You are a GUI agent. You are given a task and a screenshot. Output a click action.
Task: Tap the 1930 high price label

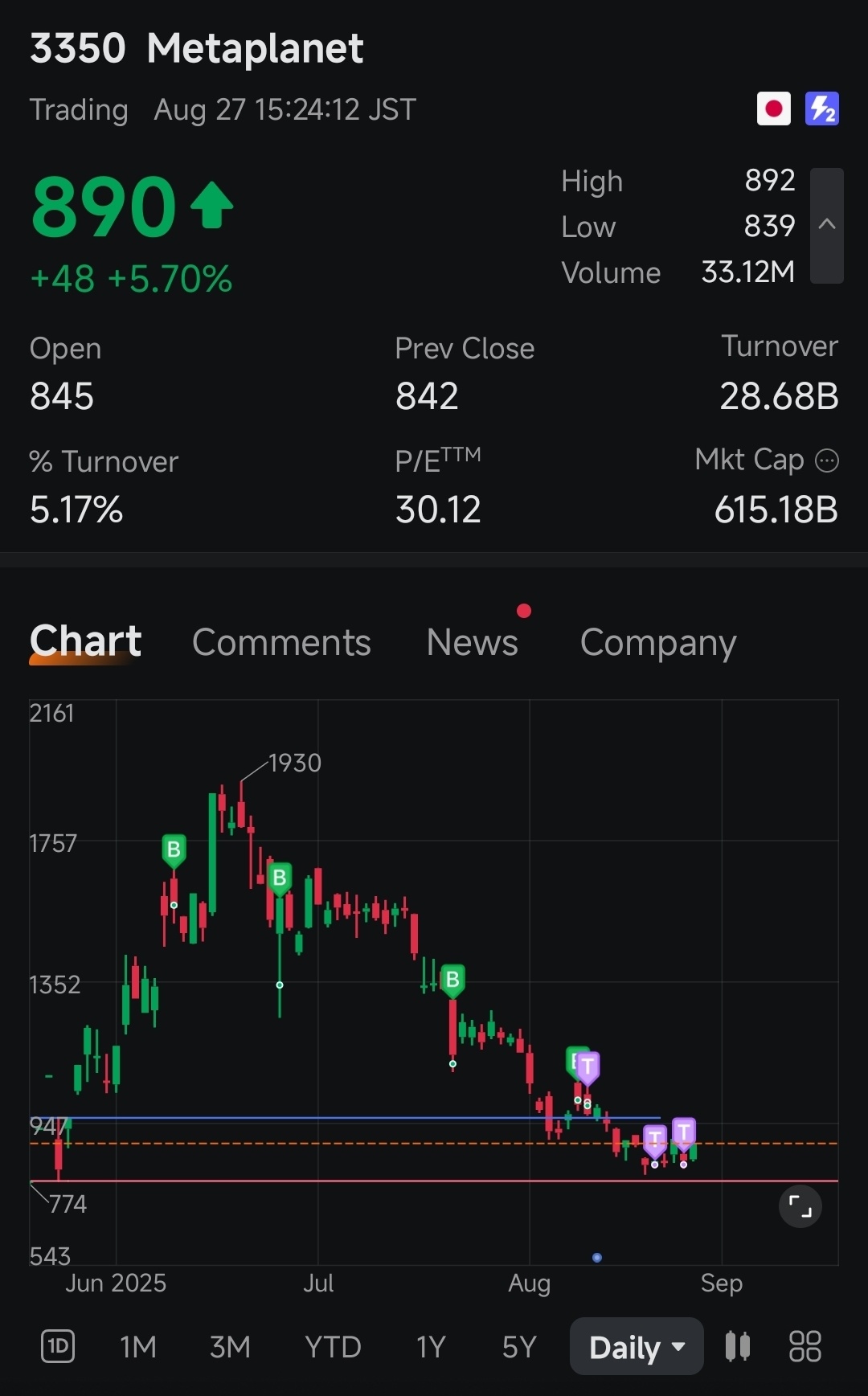tap(295, 763)
